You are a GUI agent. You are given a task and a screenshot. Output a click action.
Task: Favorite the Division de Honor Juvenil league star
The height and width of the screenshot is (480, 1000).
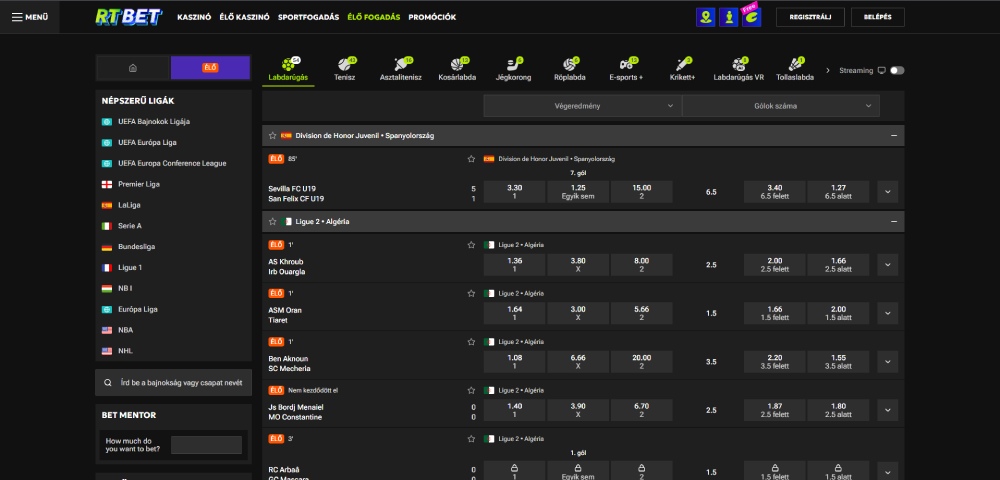(272, 135)
